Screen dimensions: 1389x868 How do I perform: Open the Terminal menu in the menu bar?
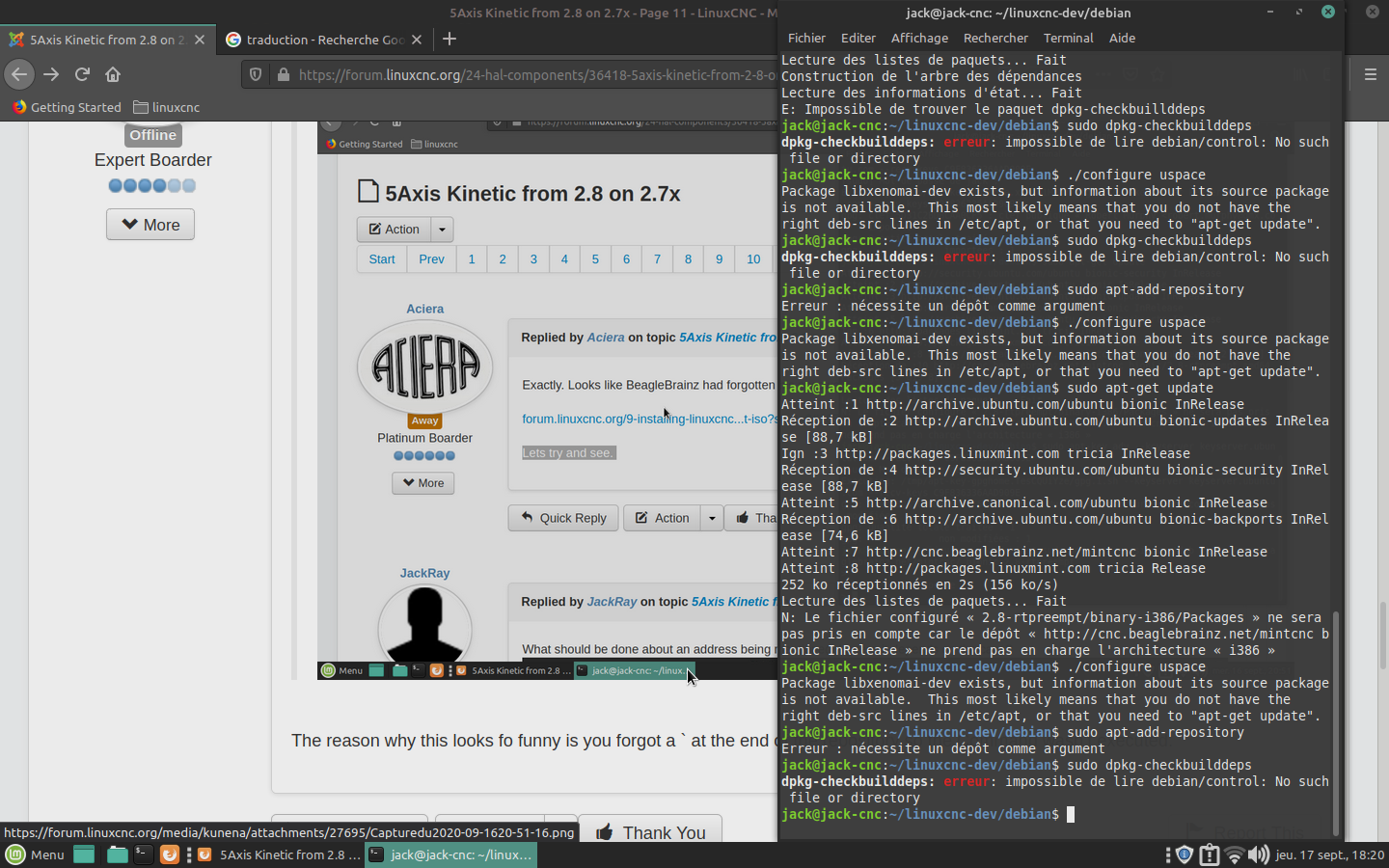(x=1068, y=38)
